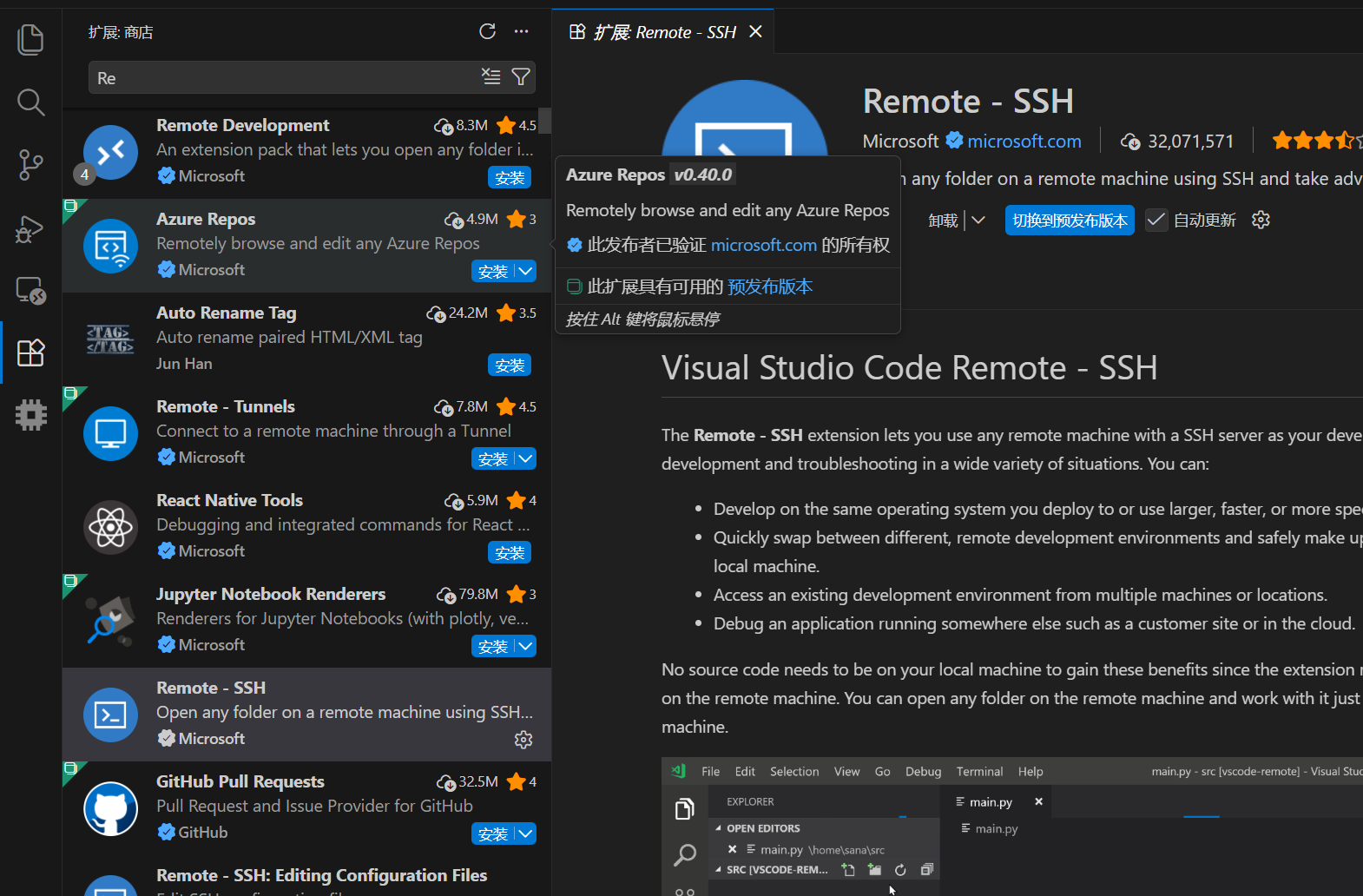
Task: Click the Jupyter Notebook Renderers extension icon
Action: 110,622
